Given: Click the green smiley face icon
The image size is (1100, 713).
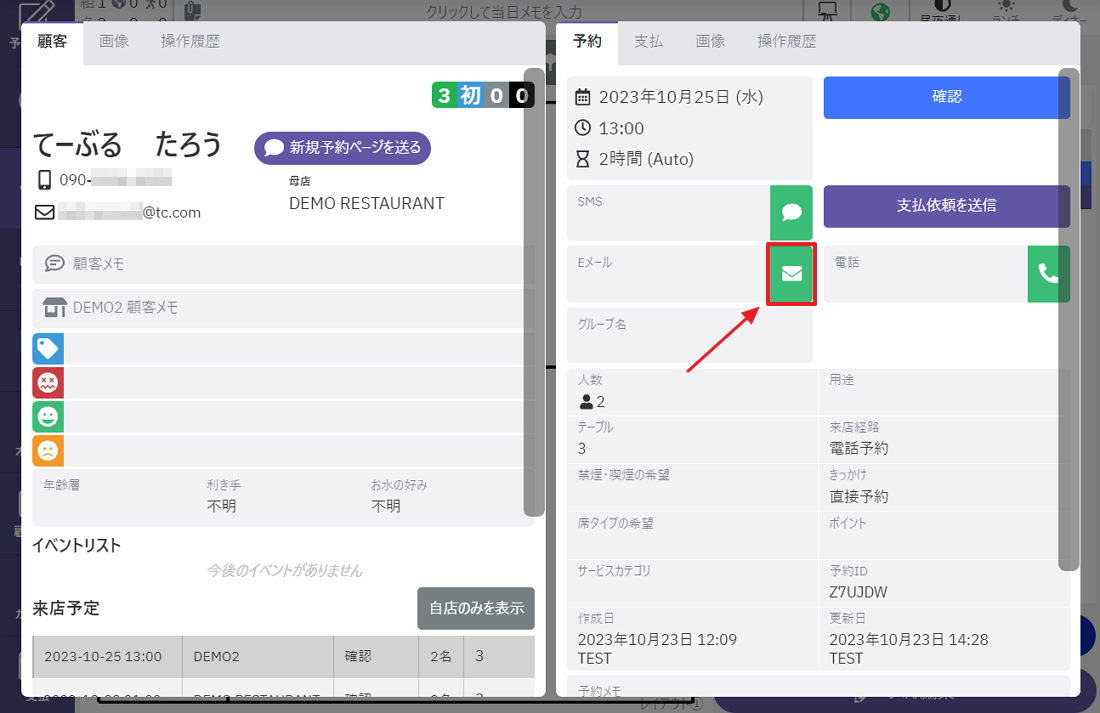Looking at the screenshot, I should pyautogui.click(x=48, y=417).
